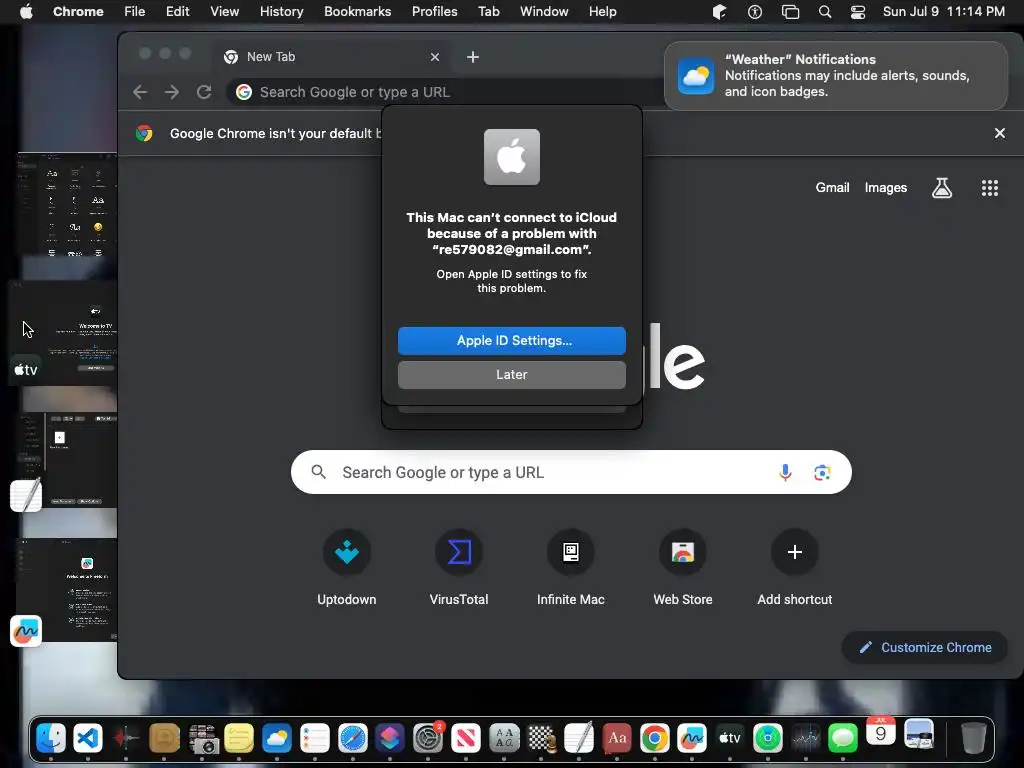The height and width of the screenshot is (768, 1024).
Task: Open the Chrome application menu
Action: 78,12
